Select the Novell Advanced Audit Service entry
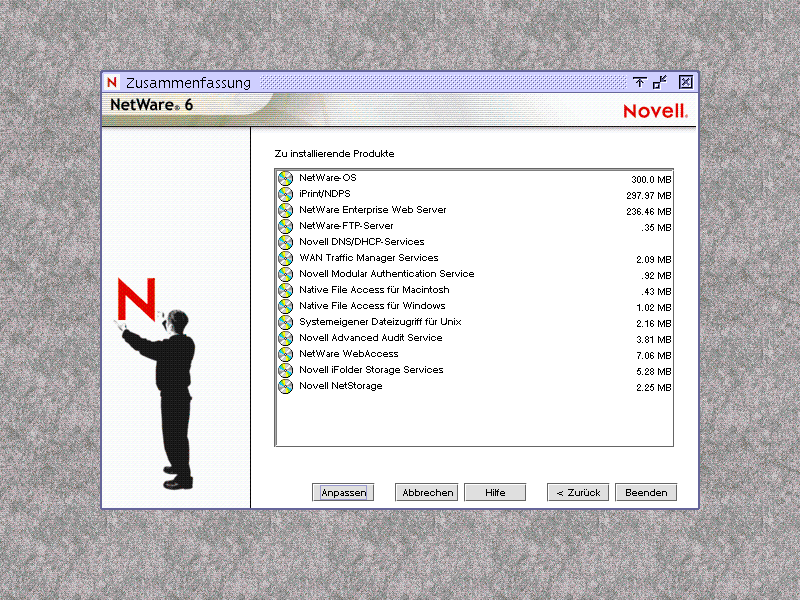This screenshot has width=800, height=600. pos(474,338)
